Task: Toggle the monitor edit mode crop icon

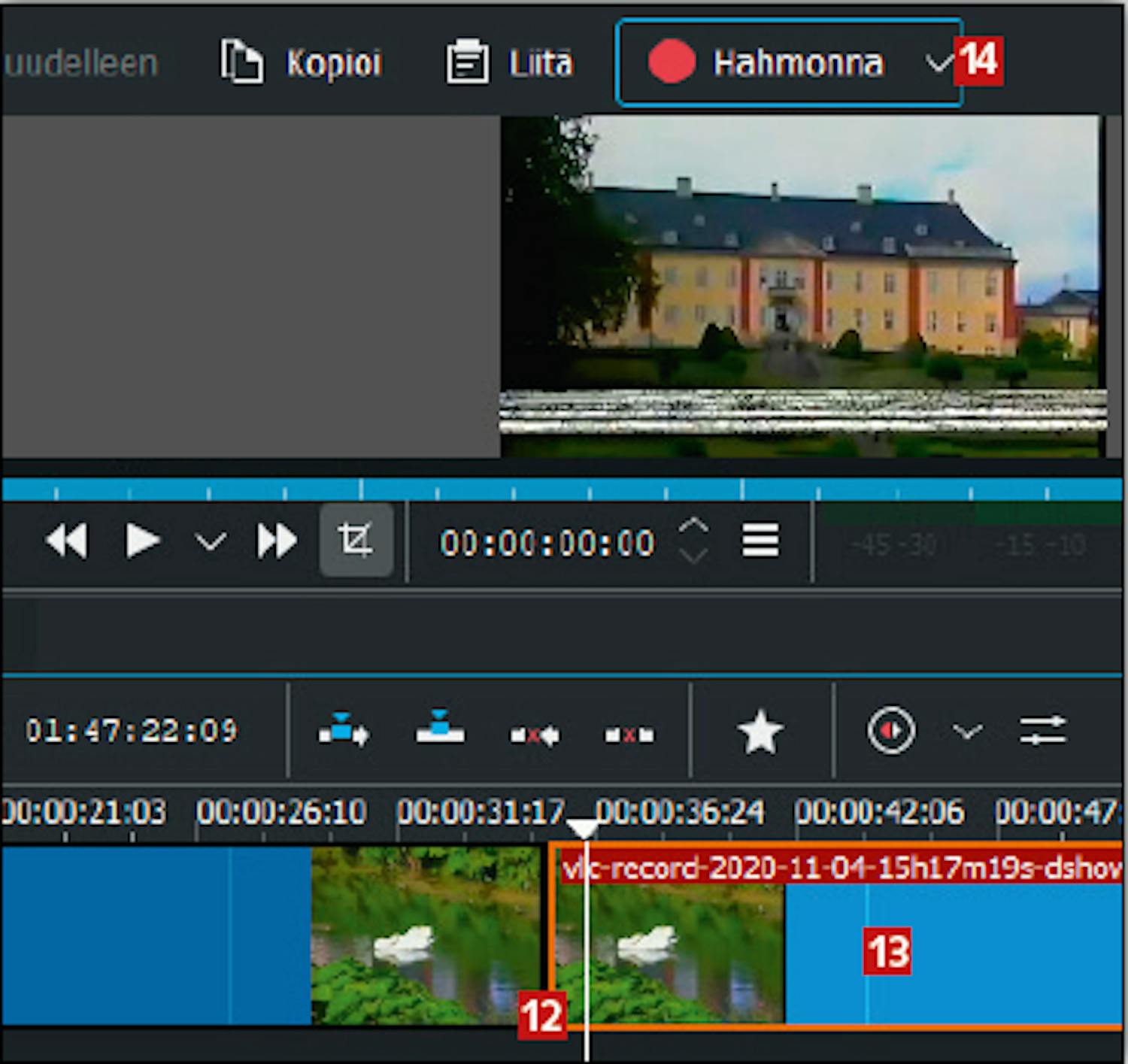Action: [x=356, y=541]
